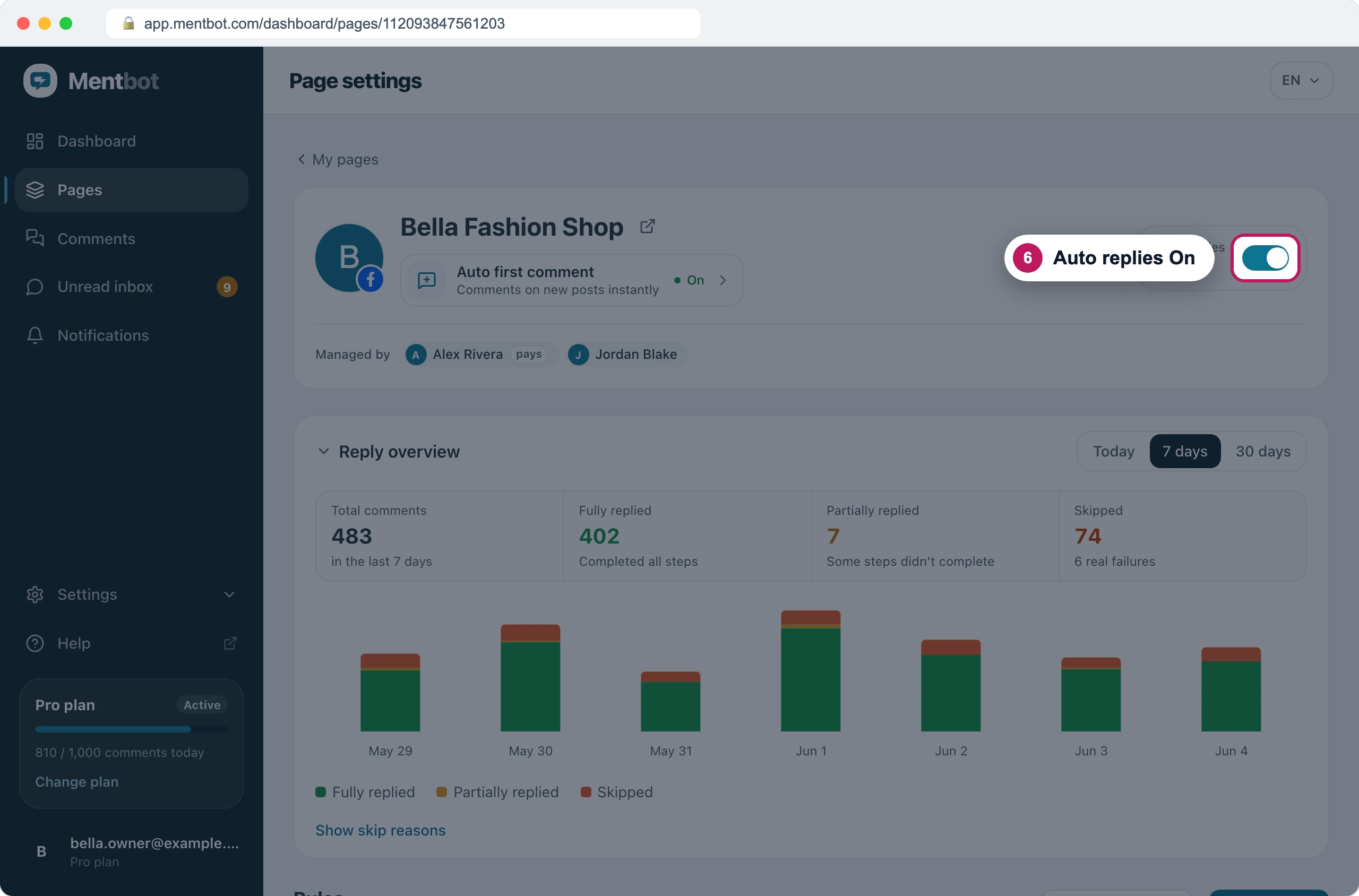Select the Today time range
This screenshot has height=896, width=1359.
click(1113, 451)
